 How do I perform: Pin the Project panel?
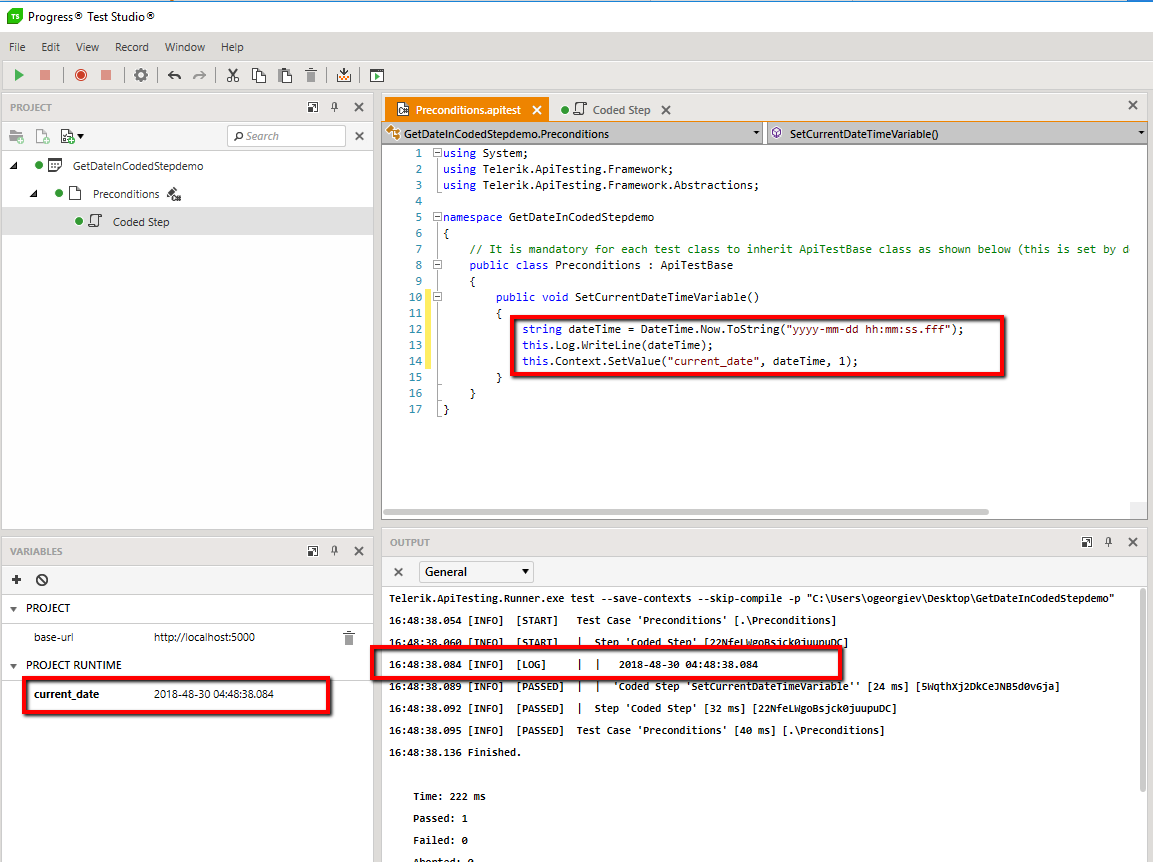click(335, 107)
